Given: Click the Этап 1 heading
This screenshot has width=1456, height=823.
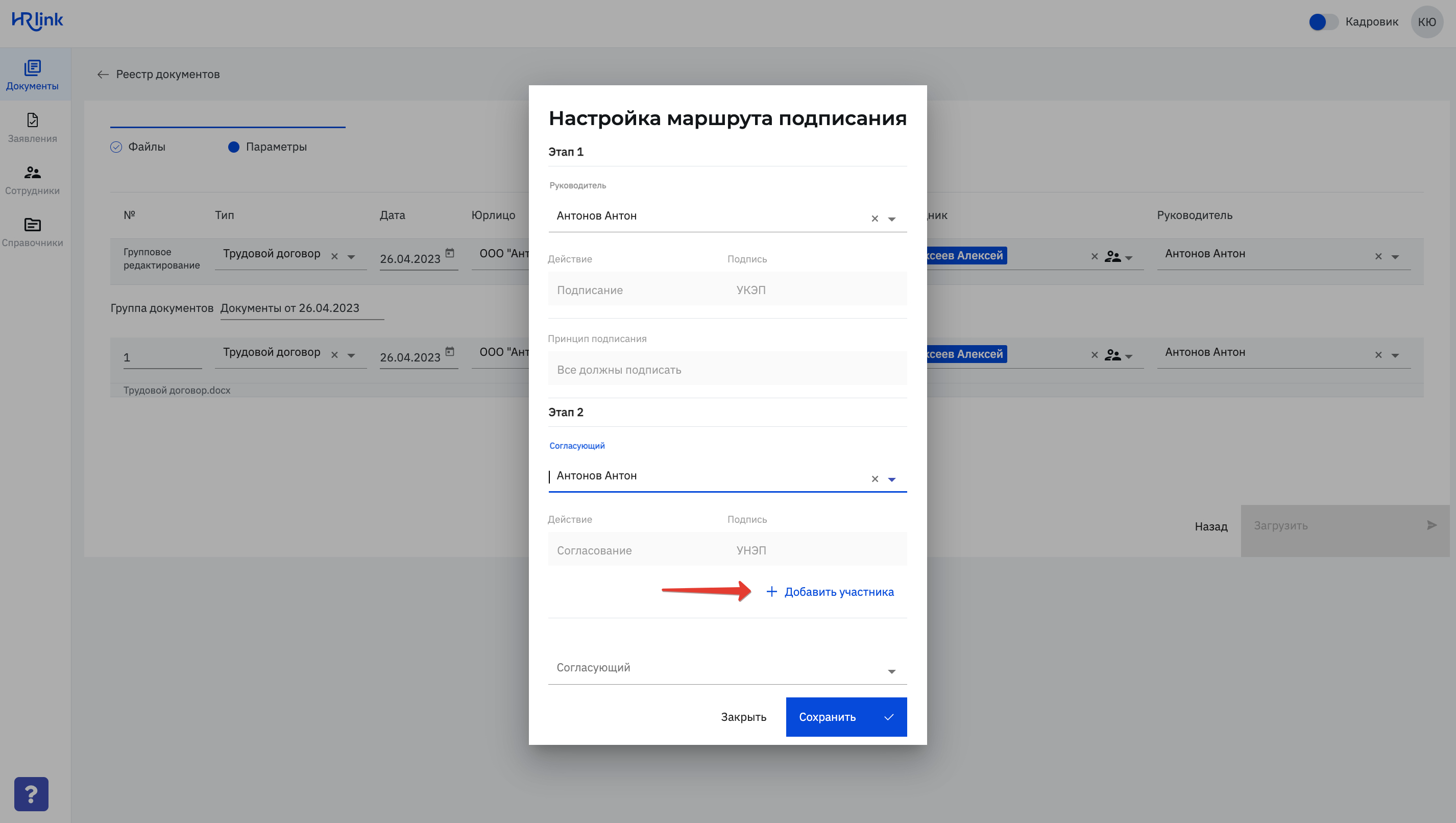Looking at the screenshot, I should click(565, 152).
